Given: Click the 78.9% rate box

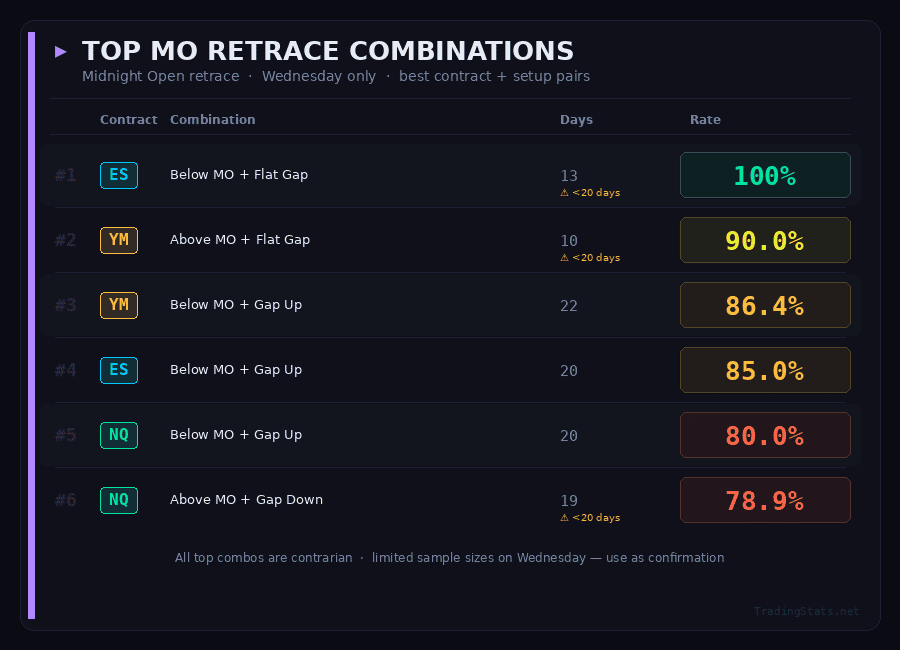Looking at the screenshot, I should click(x=765, y=500).
